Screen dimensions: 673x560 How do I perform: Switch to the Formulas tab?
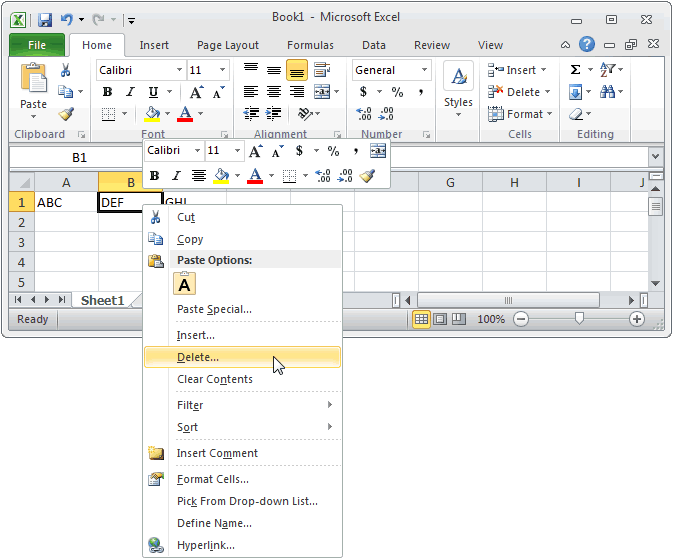pyautogui.click(x=310, y=45)
